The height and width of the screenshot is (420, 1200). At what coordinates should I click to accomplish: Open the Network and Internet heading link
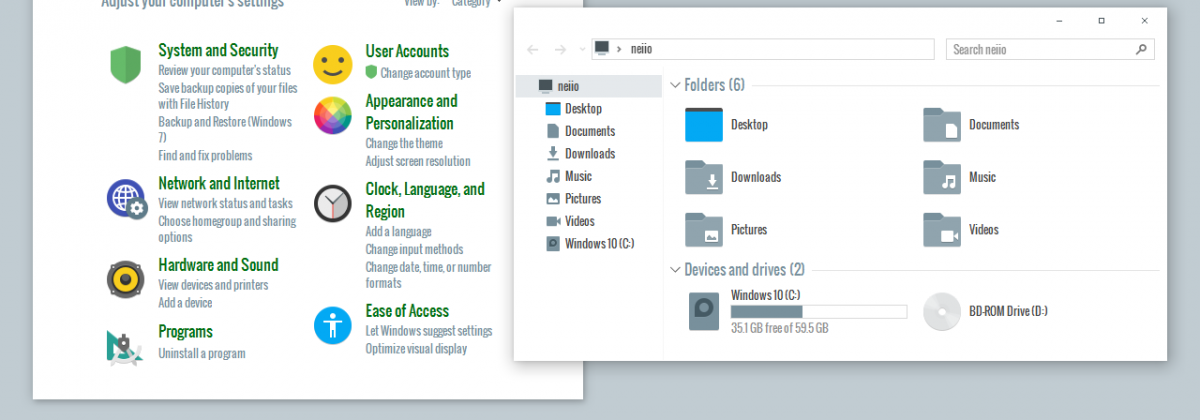pyautogui.click(x=219, y=183)
